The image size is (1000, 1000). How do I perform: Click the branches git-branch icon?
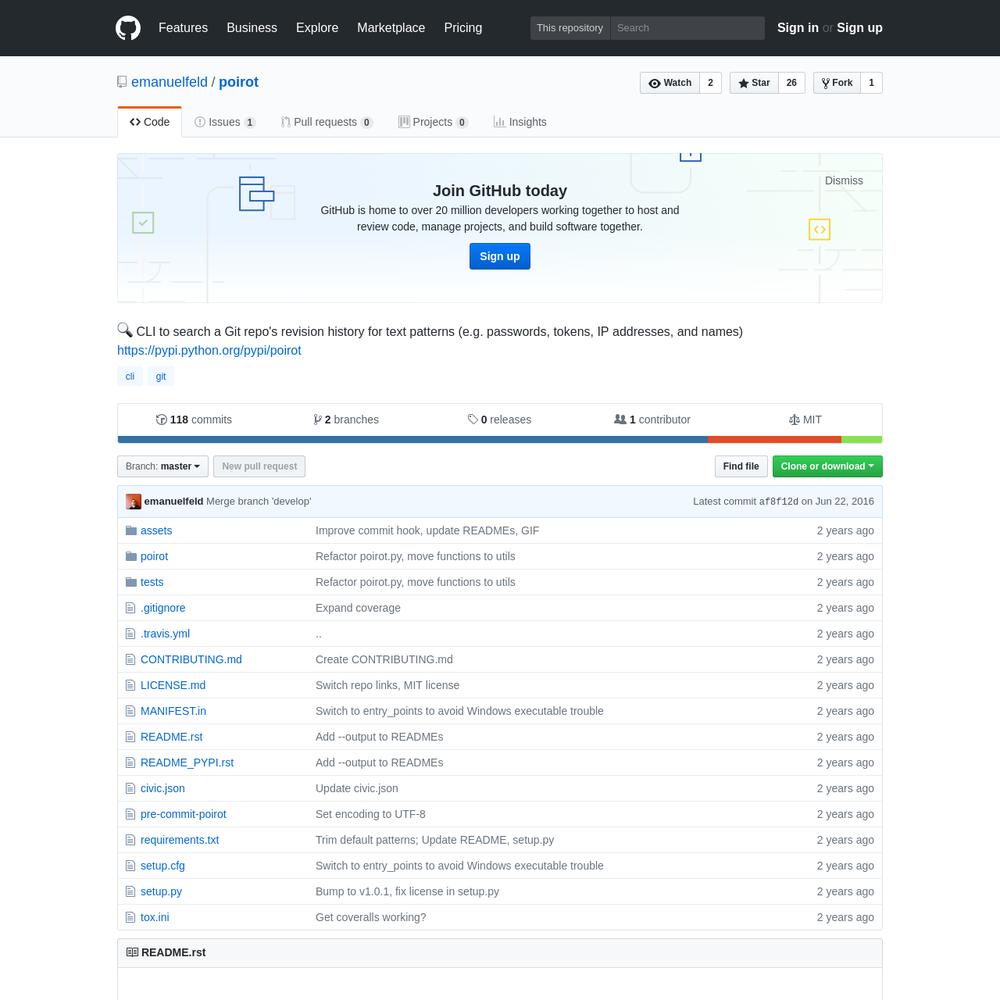(317, 420)
